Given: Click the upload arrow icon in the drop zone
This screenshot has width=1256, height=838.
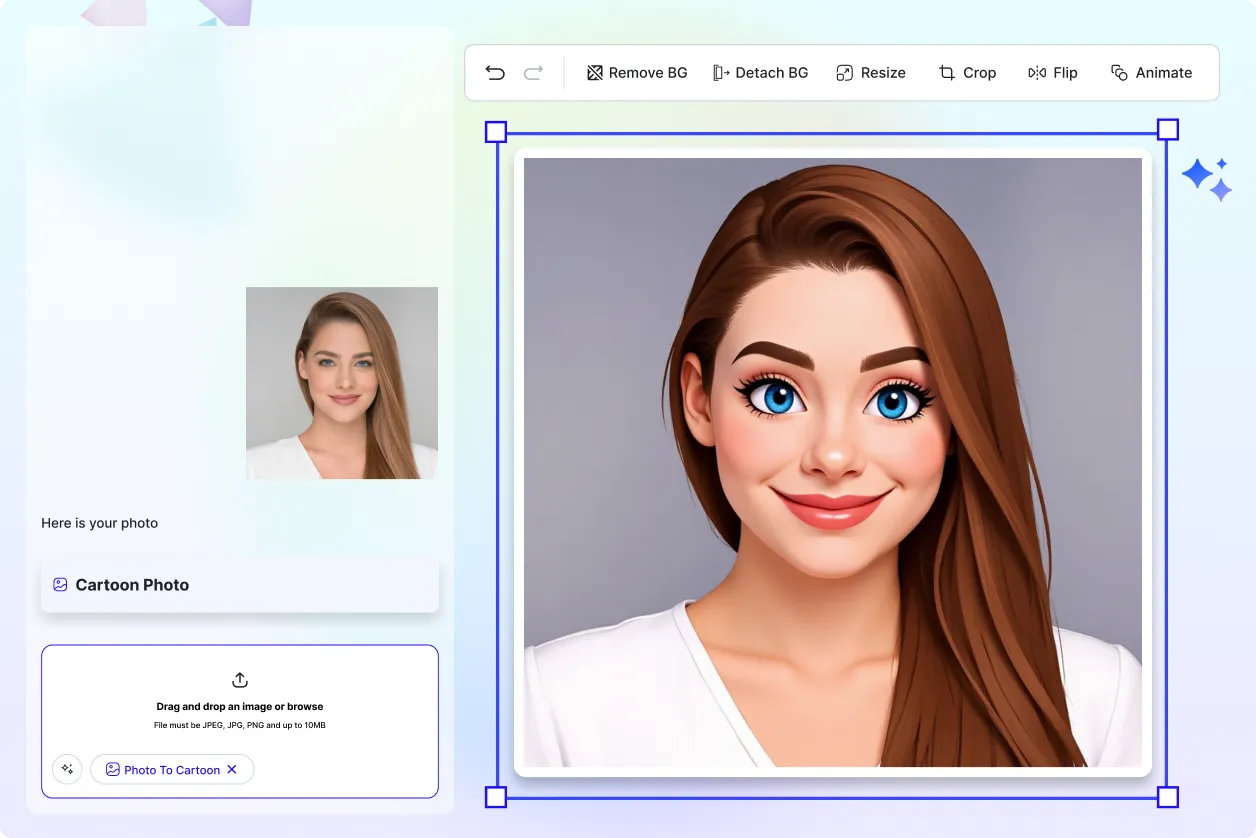Looking at the screenshot, I should pyautogui.click(x=240, y=679).
